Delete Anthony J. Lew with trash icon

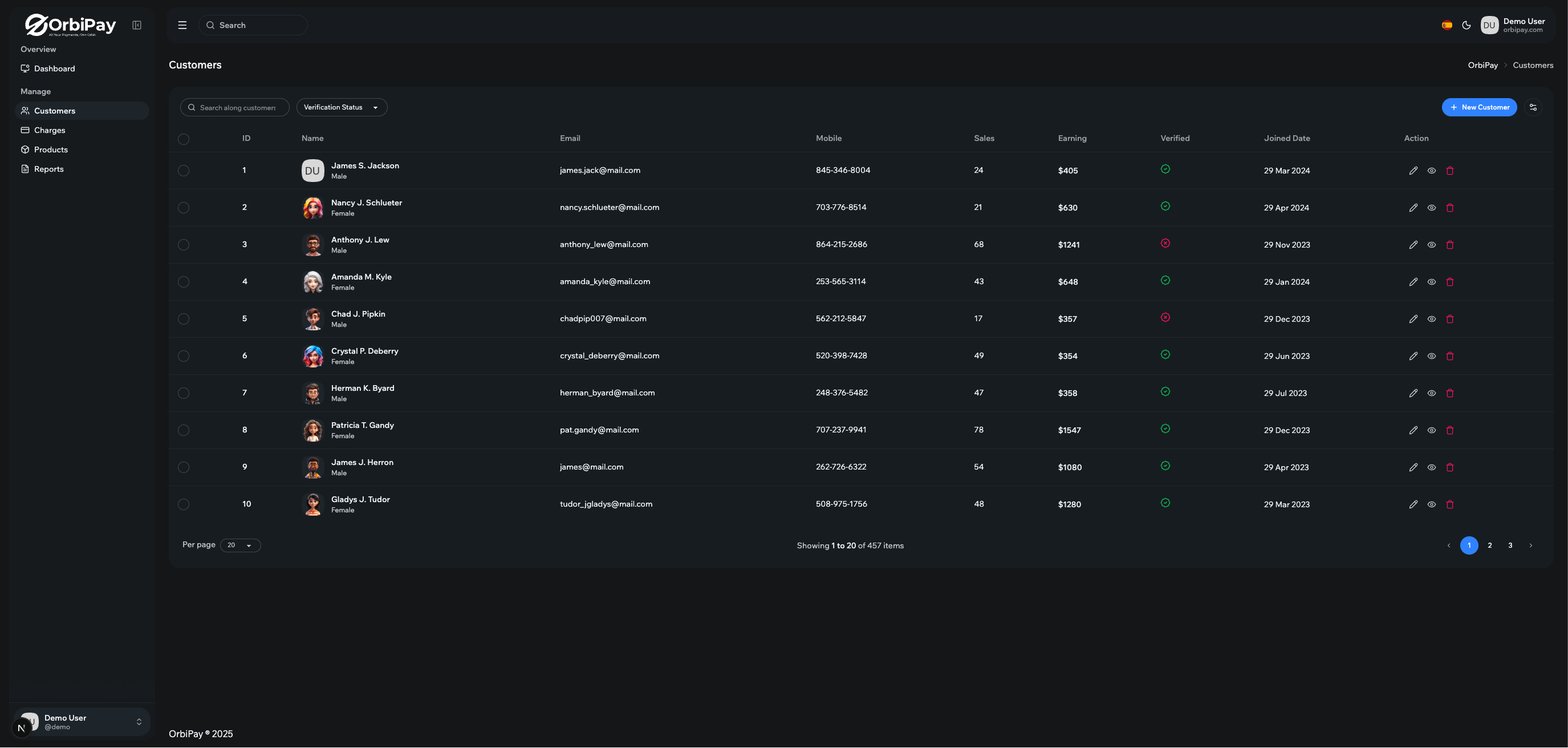coord(1450,245)
